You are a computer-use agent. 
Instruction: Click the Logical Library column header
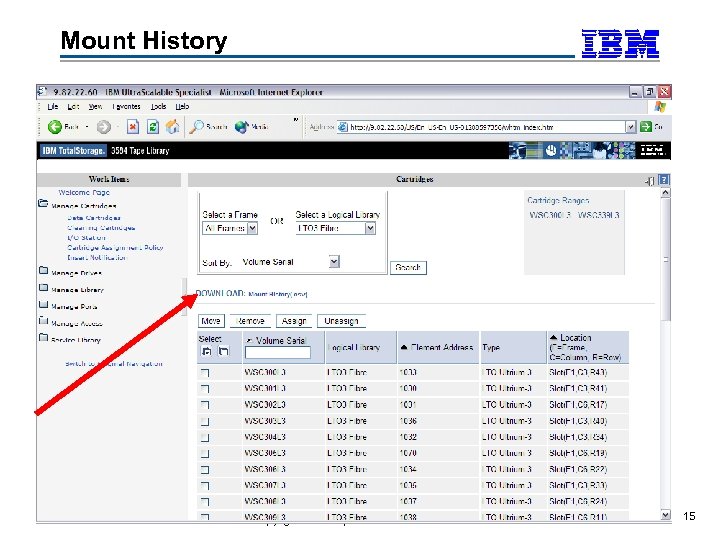click(x=354, y=348)
